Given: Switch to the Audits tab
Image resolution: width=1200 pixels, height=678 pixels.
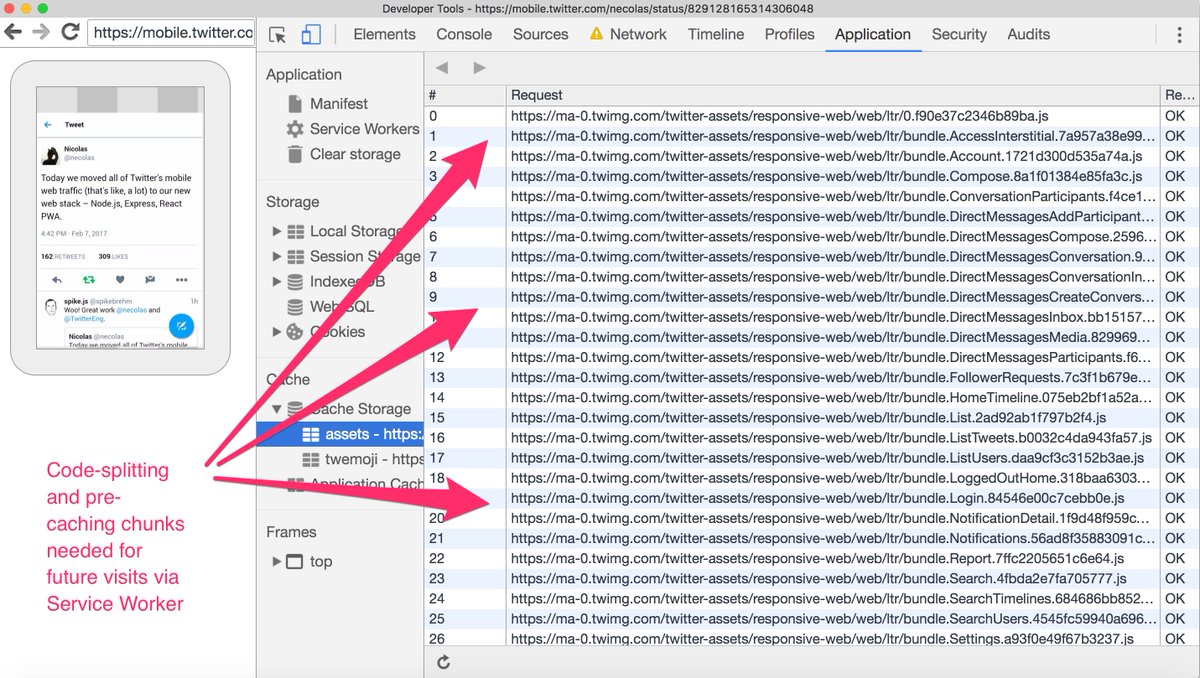Looking at the screenshot, I should 1029,34.
